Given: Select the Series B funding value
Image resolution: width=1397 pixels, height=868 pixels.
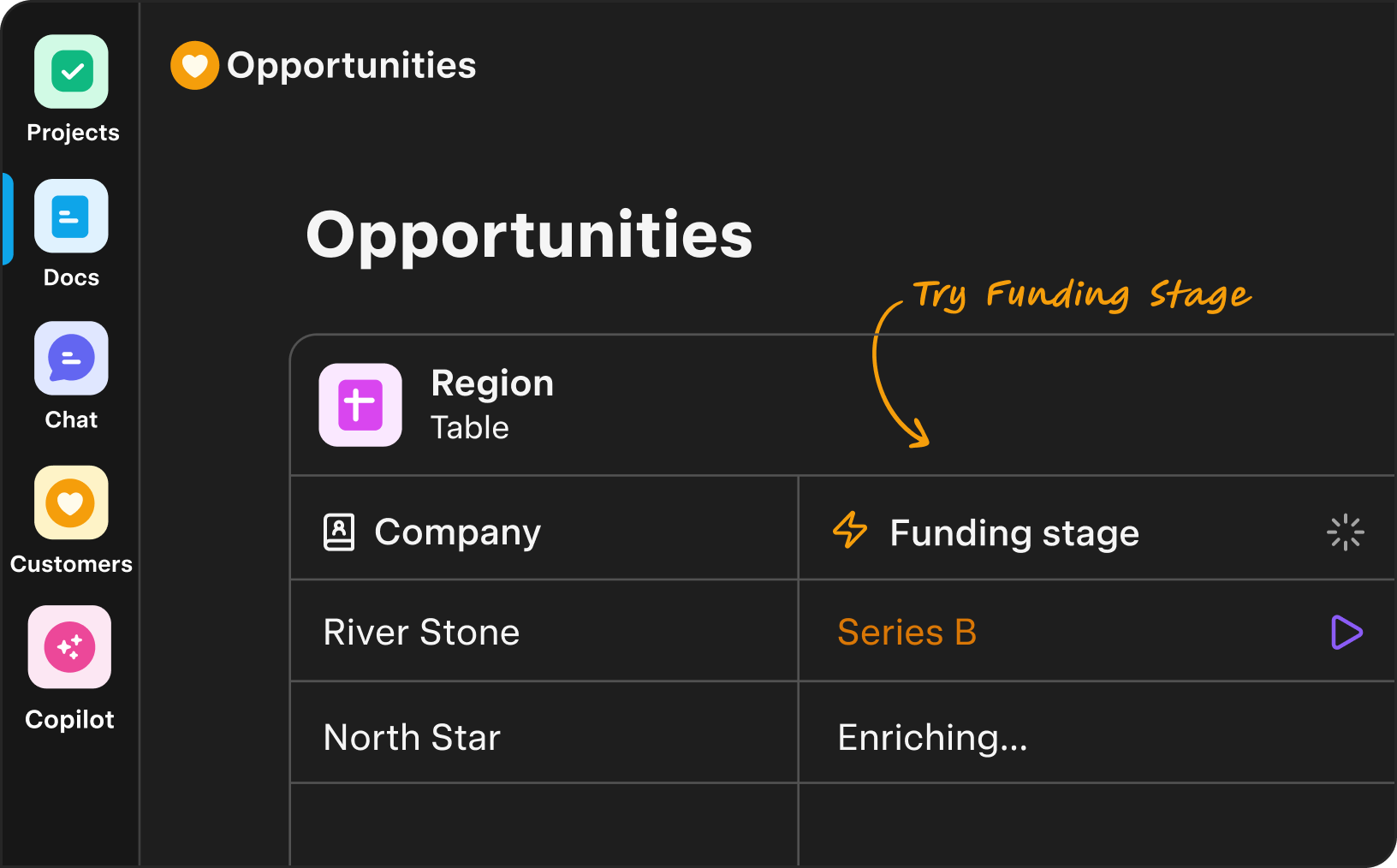Looking at the screenshot, I should 907,633.
